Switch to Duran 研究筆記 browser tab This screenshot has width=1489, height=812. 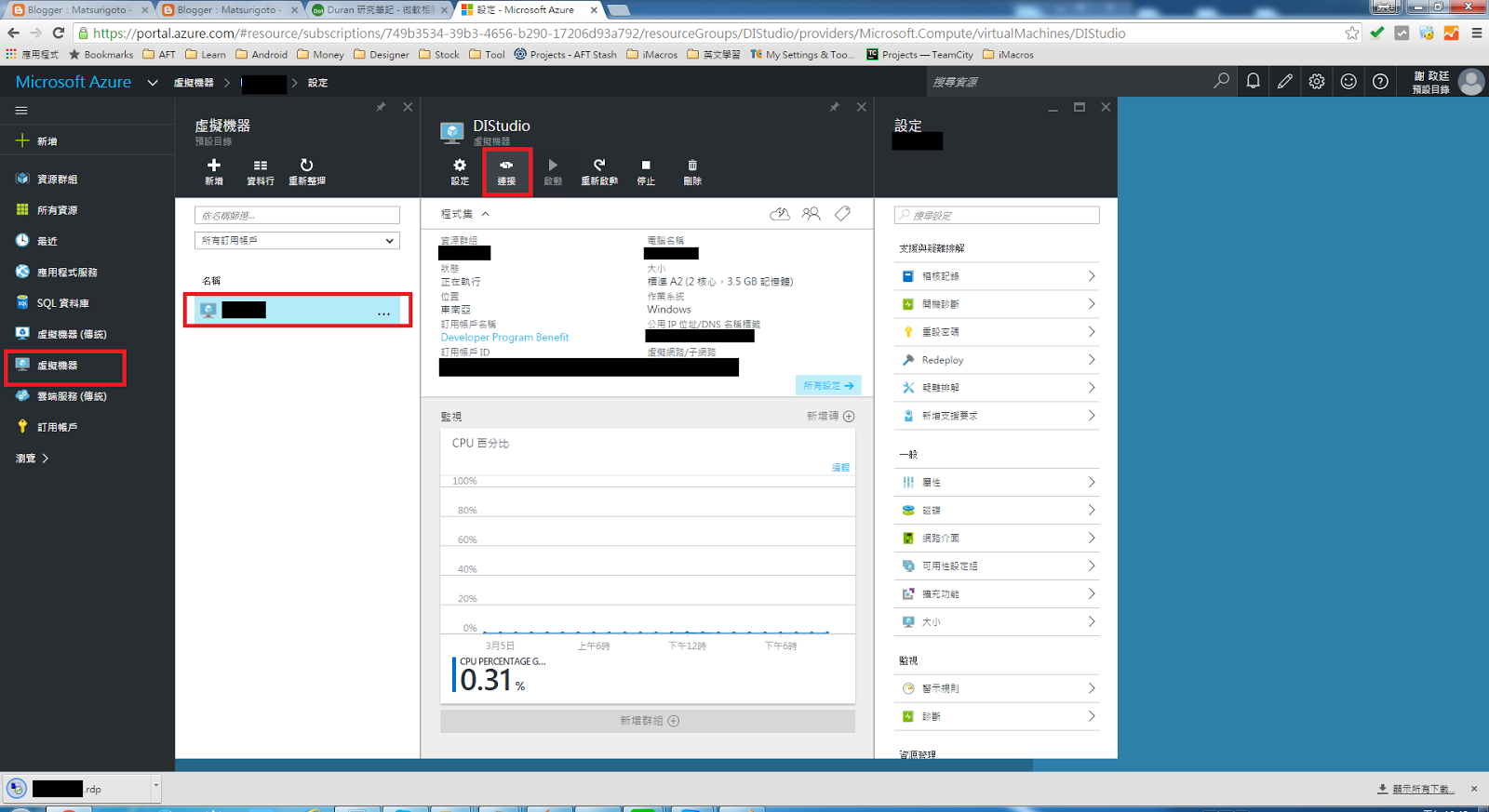click(x=380, y=9)
